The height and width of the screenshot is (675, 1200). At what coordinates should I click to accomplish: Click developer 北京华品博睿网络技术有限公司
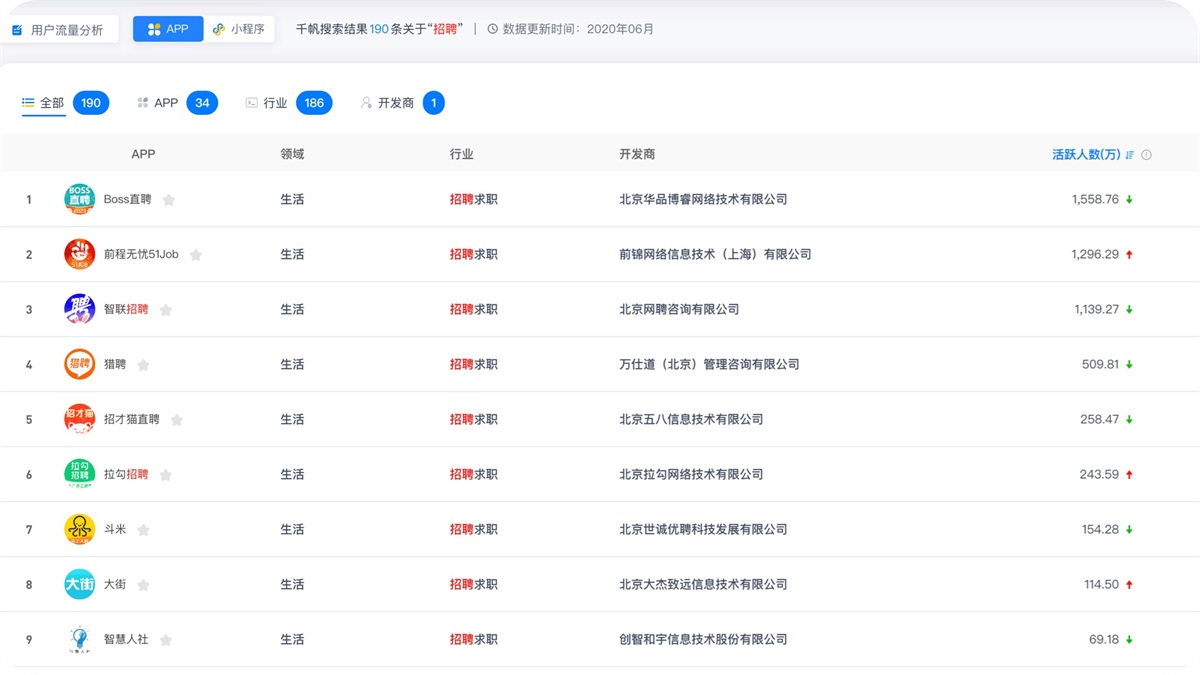703,199
